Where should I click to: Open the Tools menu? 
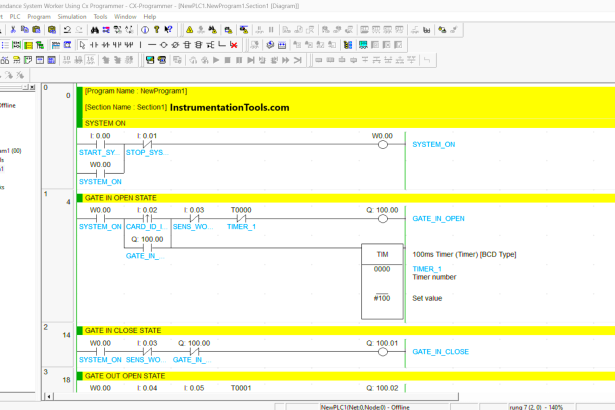click(100, 17)
